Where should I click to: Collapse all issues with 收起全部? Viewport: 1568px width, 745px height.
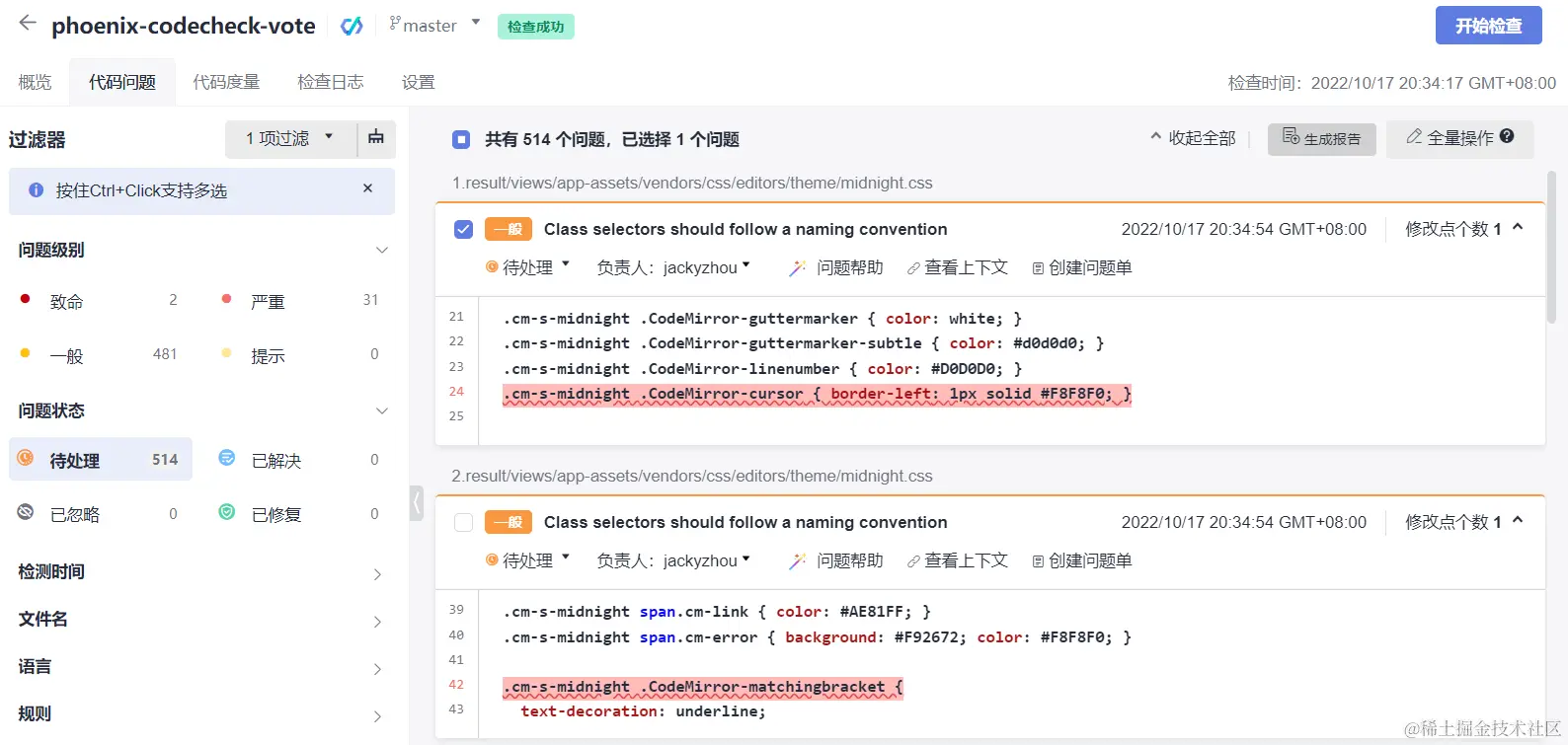(x=1193, y=138)
